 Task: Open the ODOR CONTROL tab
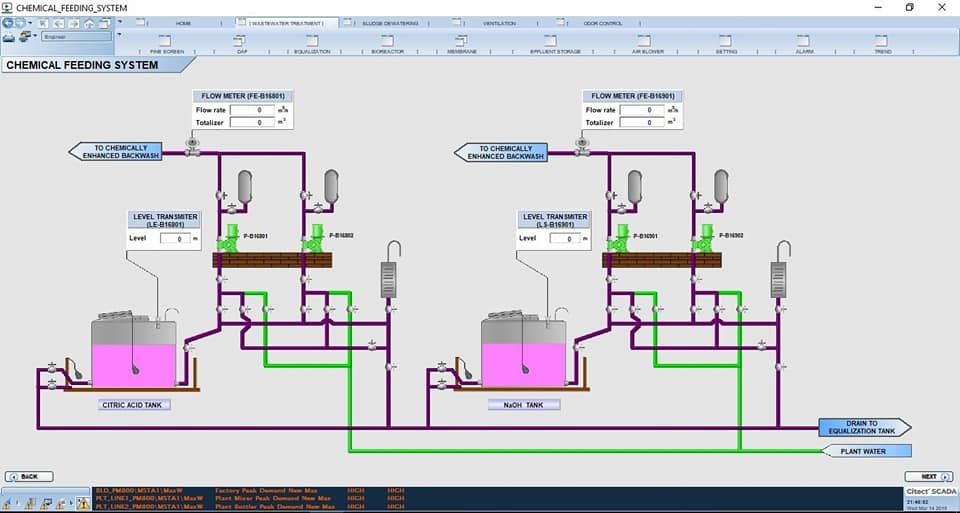(602, 23)
